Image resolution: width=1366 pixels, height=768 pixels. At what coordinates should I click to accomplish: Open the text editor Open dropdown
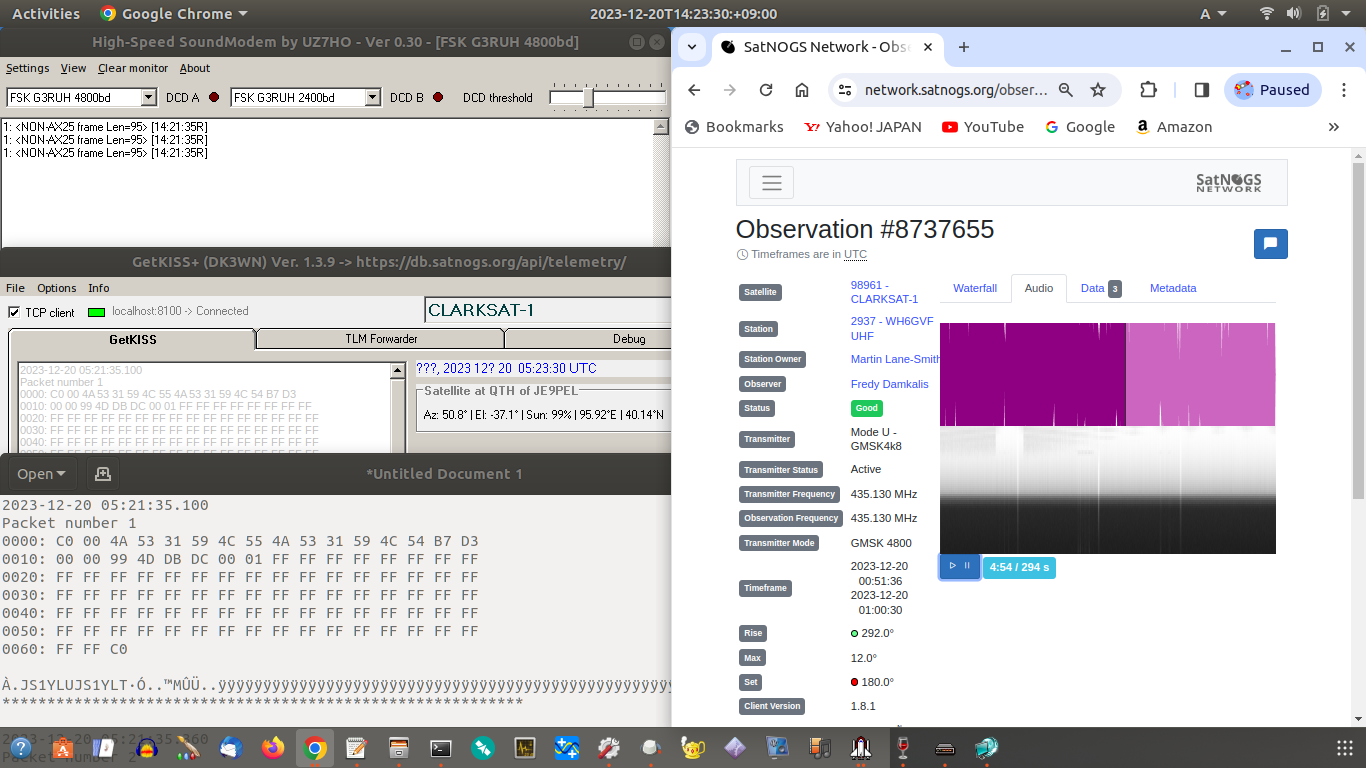[x=41, y=474]
